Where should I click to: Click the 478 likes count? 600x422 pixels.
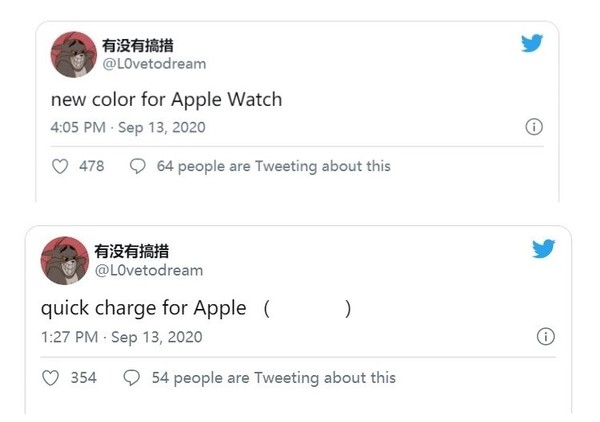tap(91, 166)
